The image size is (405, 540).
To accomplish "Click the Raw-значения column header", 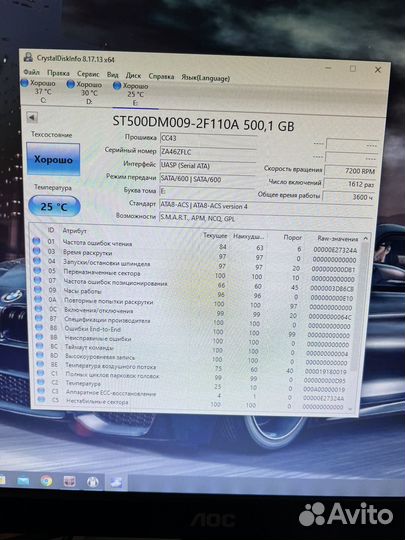I will (x=338, y=238).
